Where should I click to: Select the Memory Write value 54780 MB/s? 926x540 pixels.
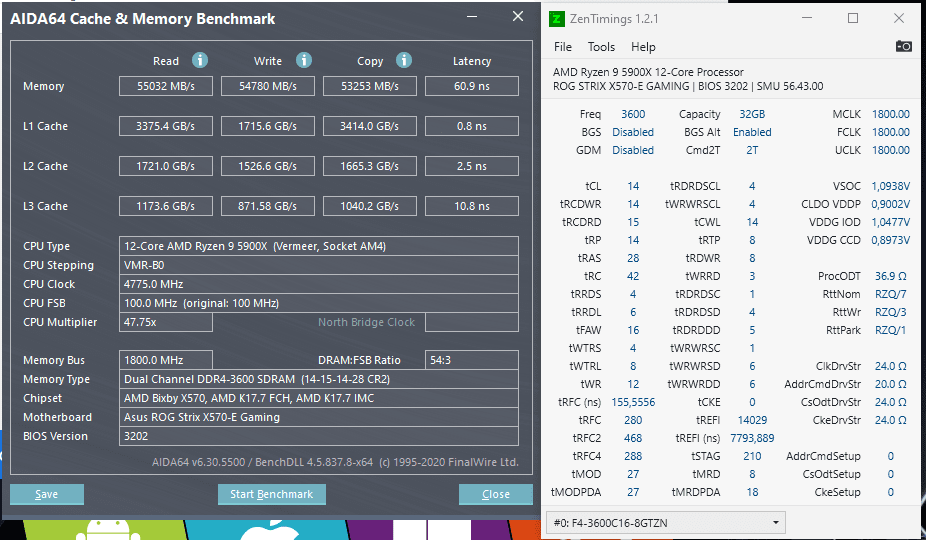pyautogui.click(x=268, y=86)
